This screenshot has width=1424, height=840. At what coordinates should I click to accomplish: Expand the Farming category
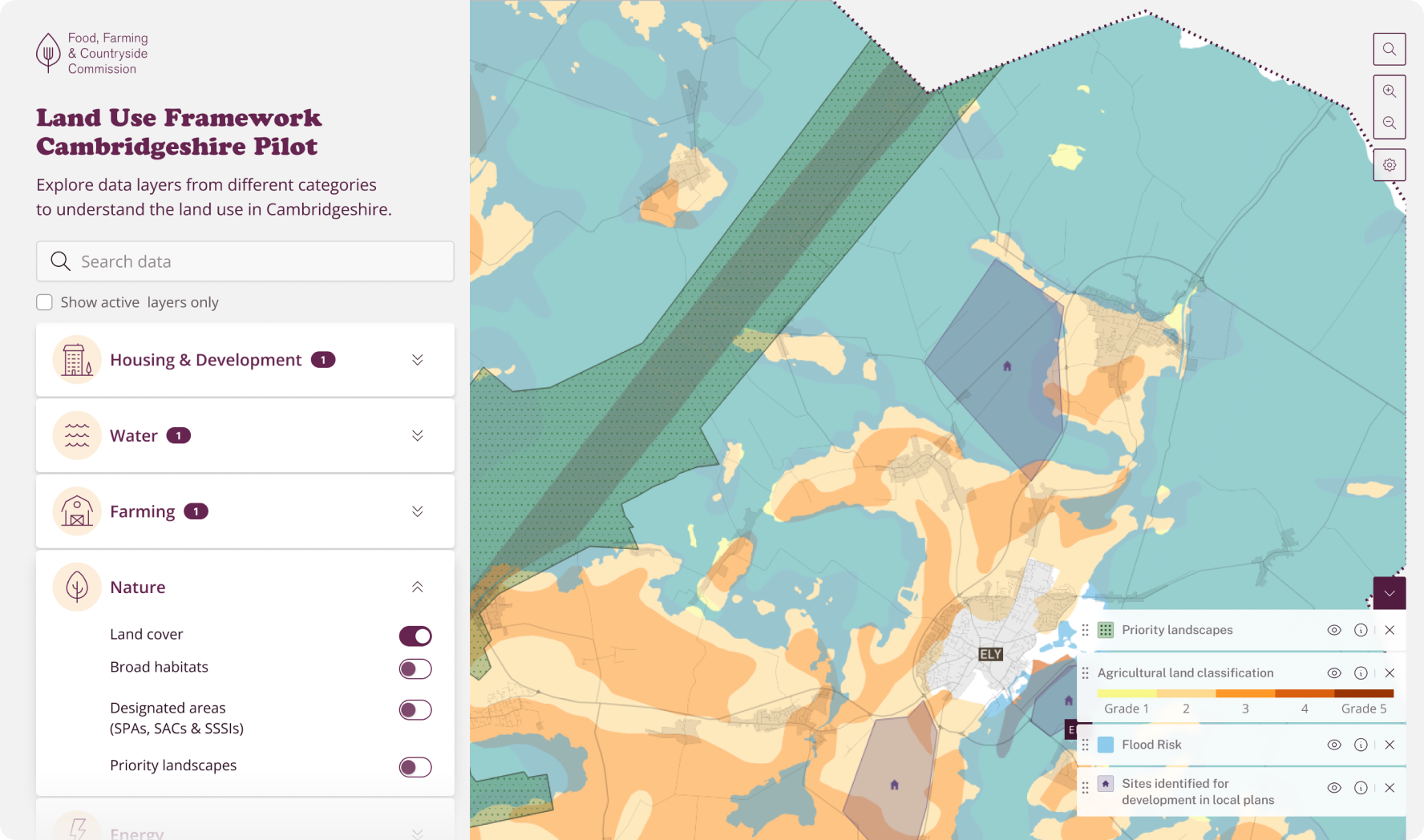(x=417, y=511)
